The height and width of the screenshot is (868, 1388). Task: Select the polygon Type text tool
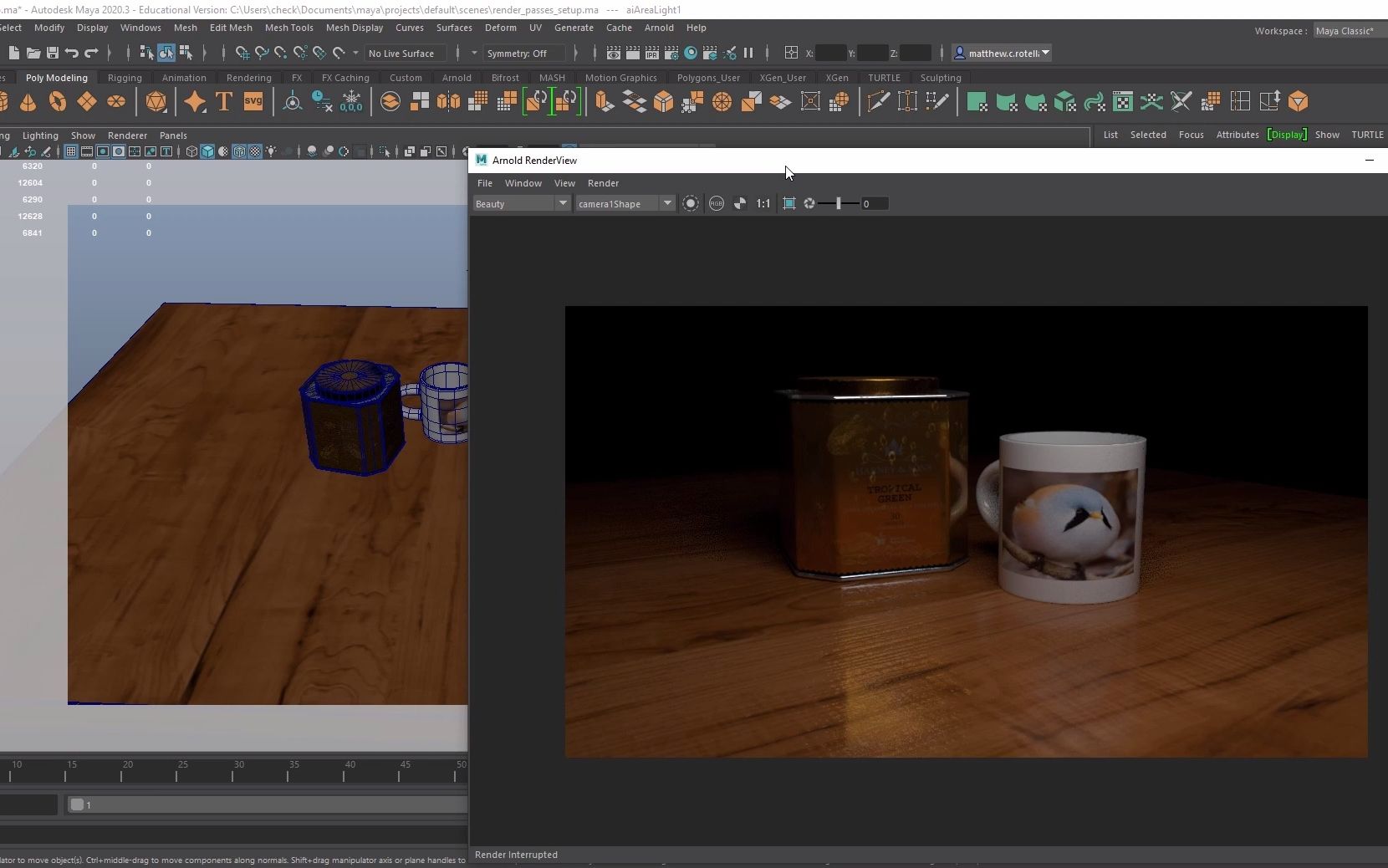point(224,102)
